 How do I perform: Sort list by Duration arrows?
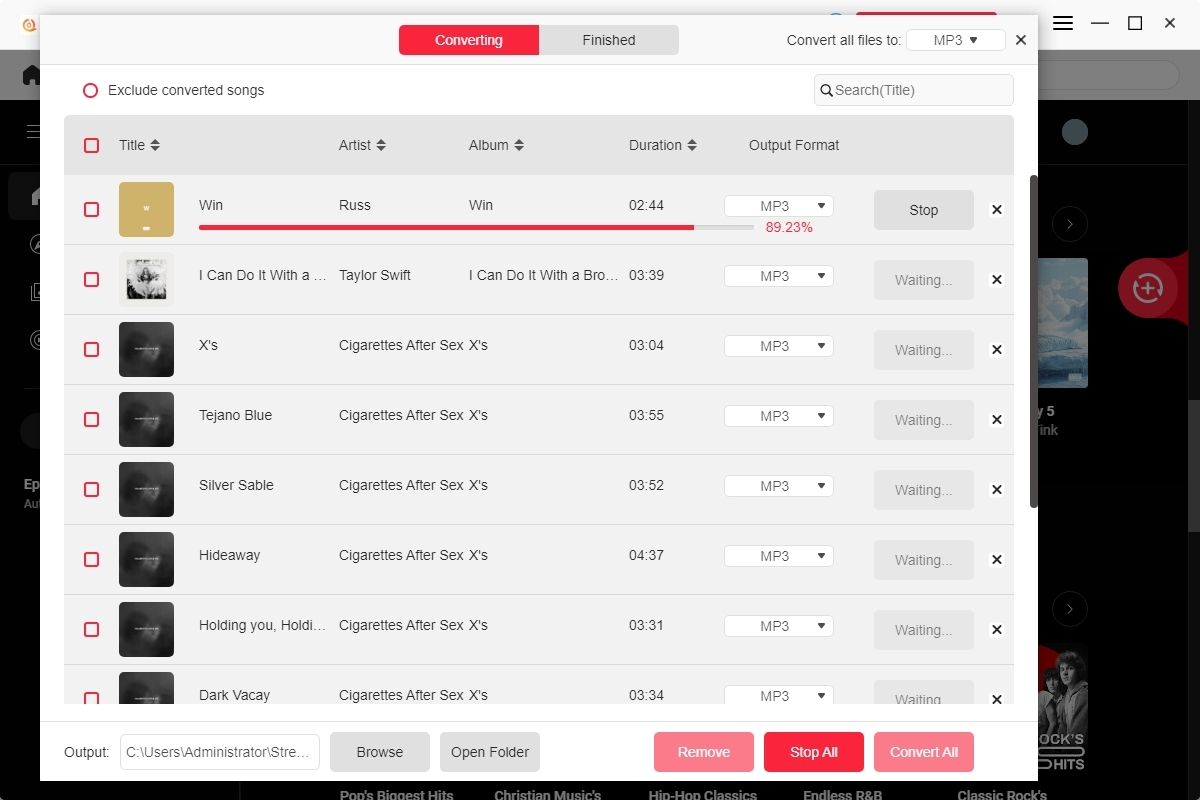[692, 145]
